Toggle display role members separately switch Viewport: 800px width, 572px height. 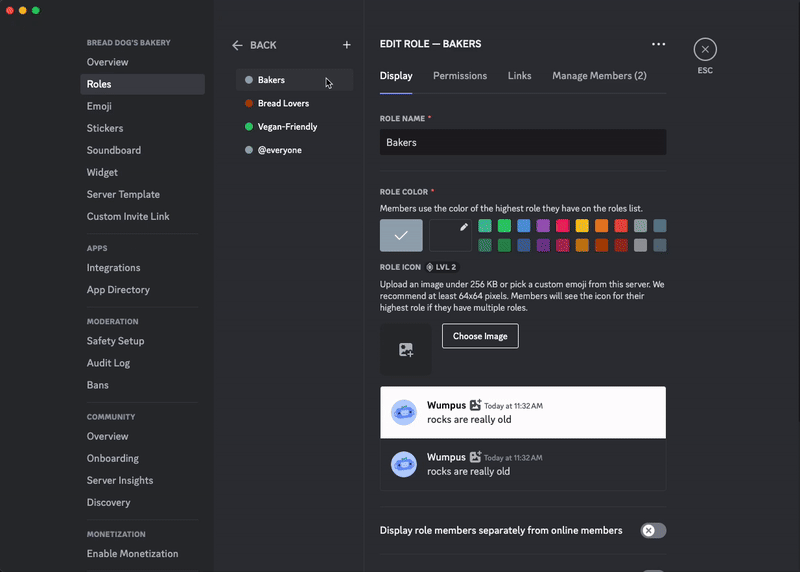coord(653,531)
